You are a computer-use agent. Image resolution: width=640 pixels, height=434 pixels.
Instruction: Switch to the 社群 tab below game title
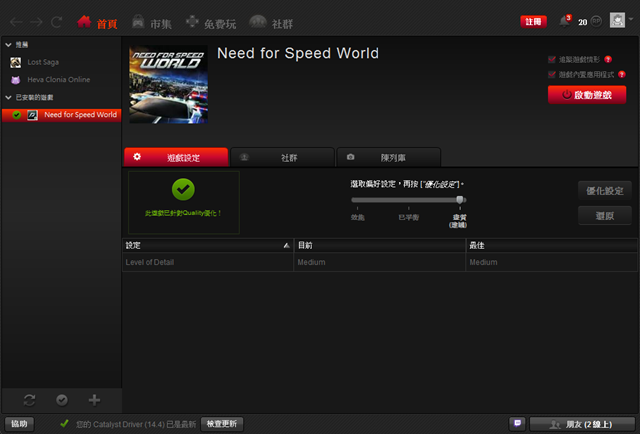click(282, 157)
